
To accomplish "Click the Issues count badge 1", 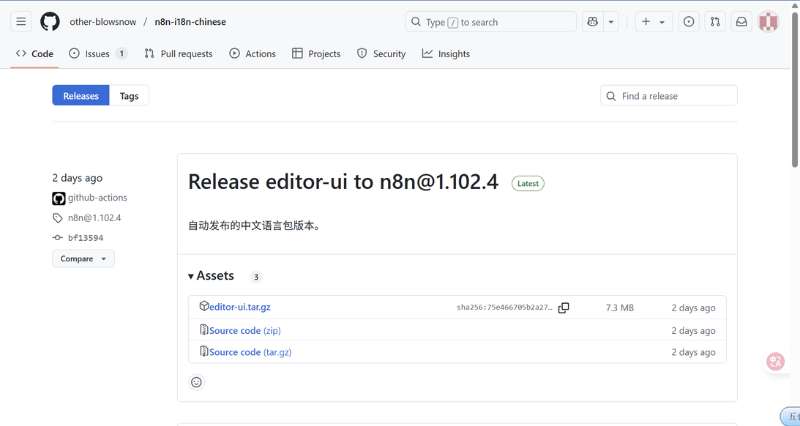I will coord(121,53).
